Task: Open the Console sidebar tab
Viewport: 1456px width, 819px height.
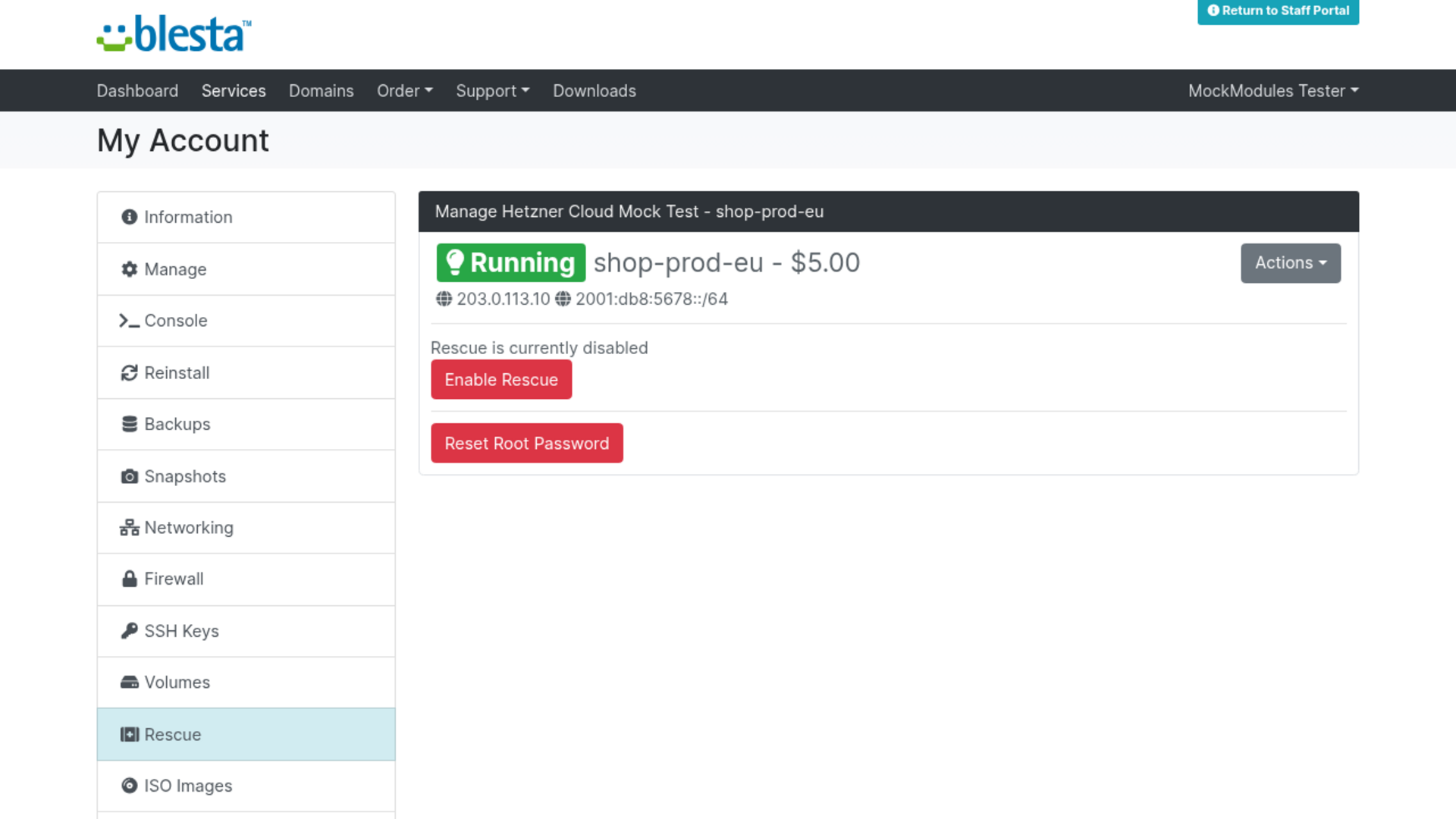Action: click(x=246, y=321)
